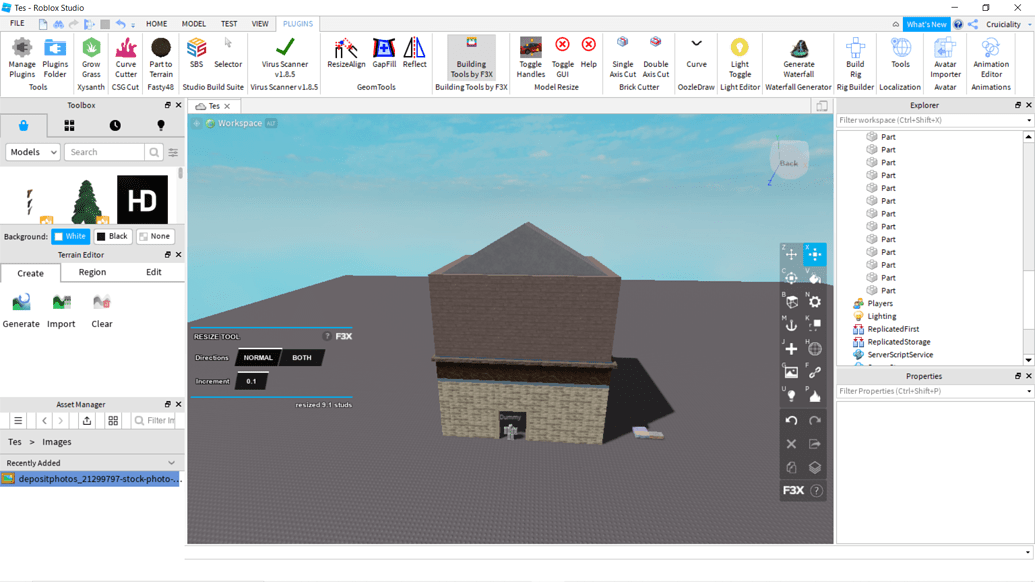Click the Generate terrain button
The height and width of the screenshot is (582, 1035).
click(21, 311)
